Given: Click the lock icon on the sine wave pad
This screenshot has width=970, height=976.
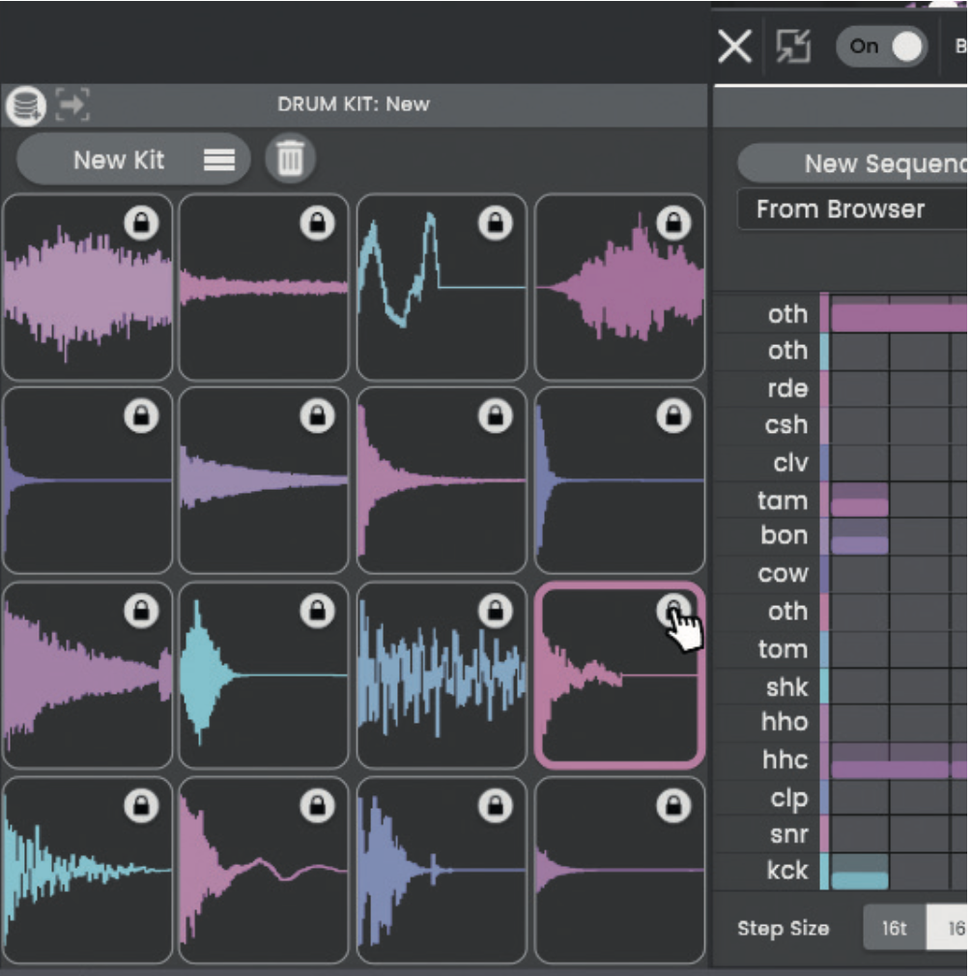Looking at the screenshot, I should (493, 225).
